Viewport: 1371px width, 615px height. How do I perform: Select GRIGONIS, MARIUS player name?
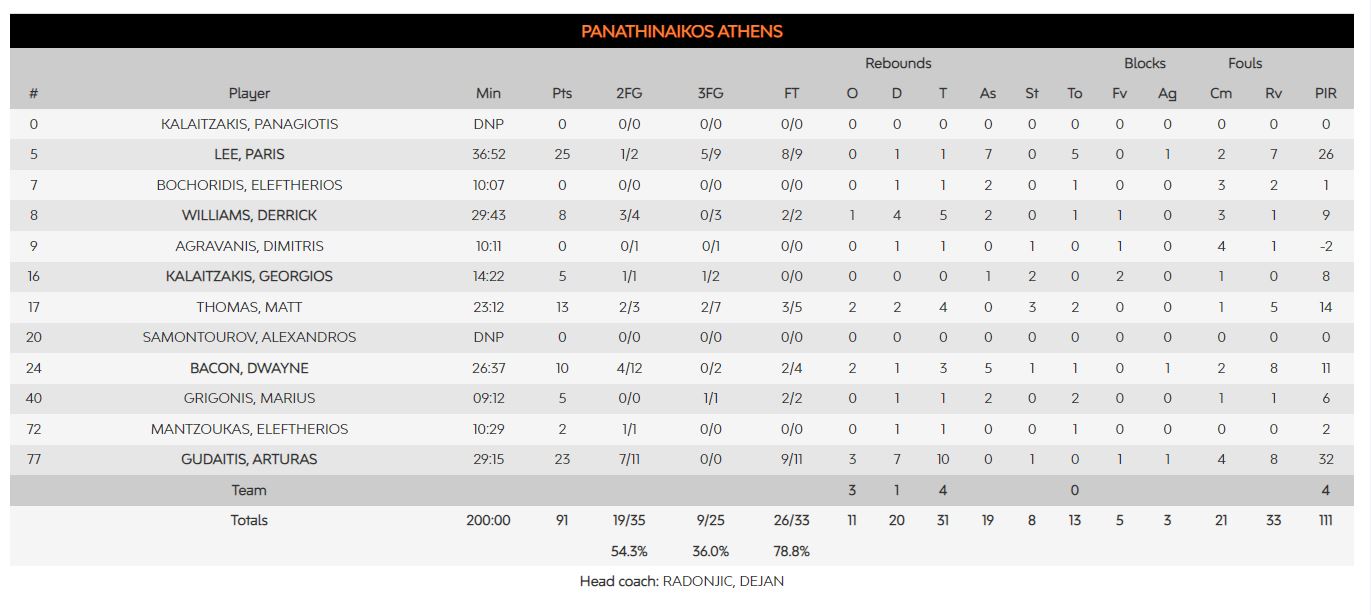click(x=249, y=398)
